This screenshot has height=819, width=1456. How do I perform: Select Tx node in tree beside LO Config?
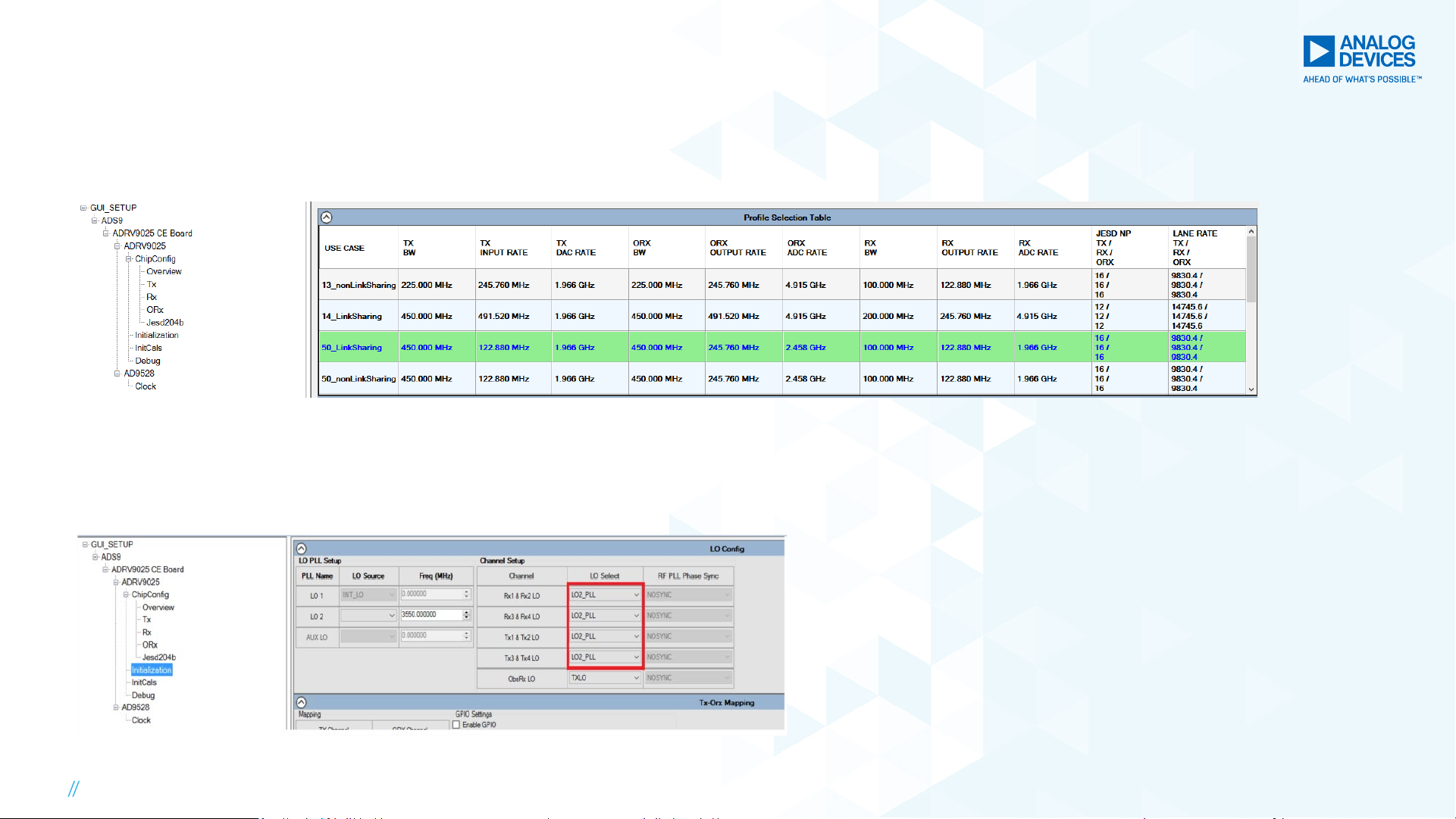[146, 619]
